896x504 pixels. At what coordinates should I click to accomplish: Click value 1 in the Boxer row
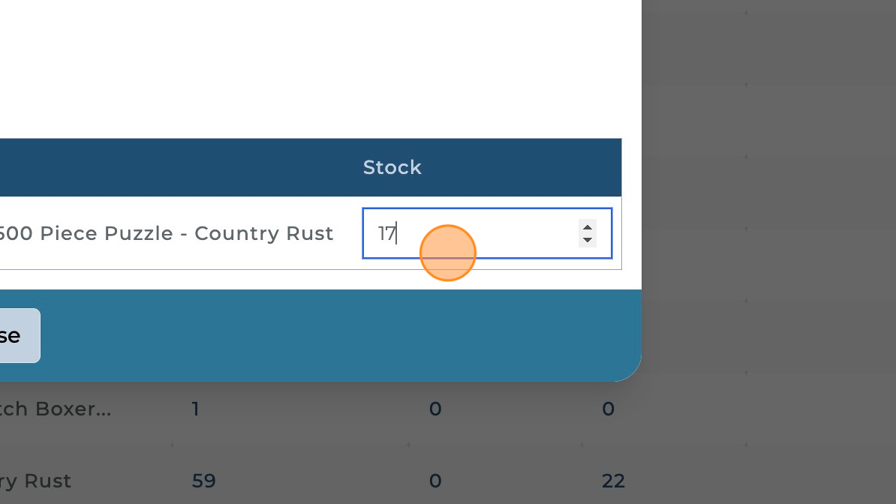tap(196, 409)
